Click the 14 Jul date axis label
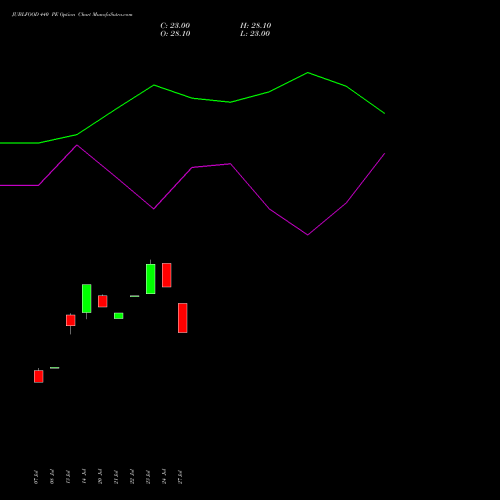This screenshot has width=500, height=500. 84,477
